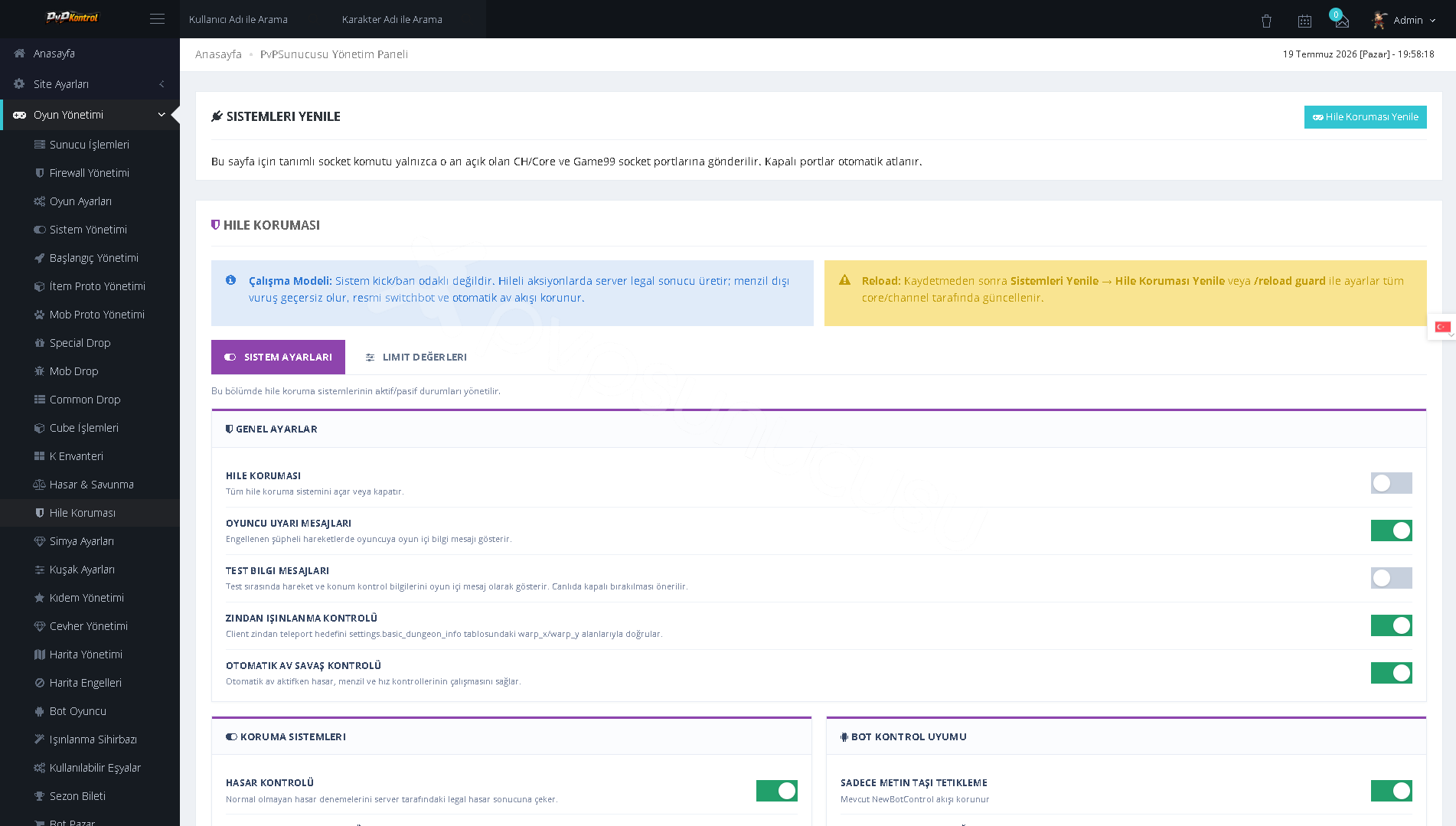Disable the Oyuncu Uyarı Mesajları toggle
Viewport: 1456px width, 826px height.
click(x=1391, y=531)
